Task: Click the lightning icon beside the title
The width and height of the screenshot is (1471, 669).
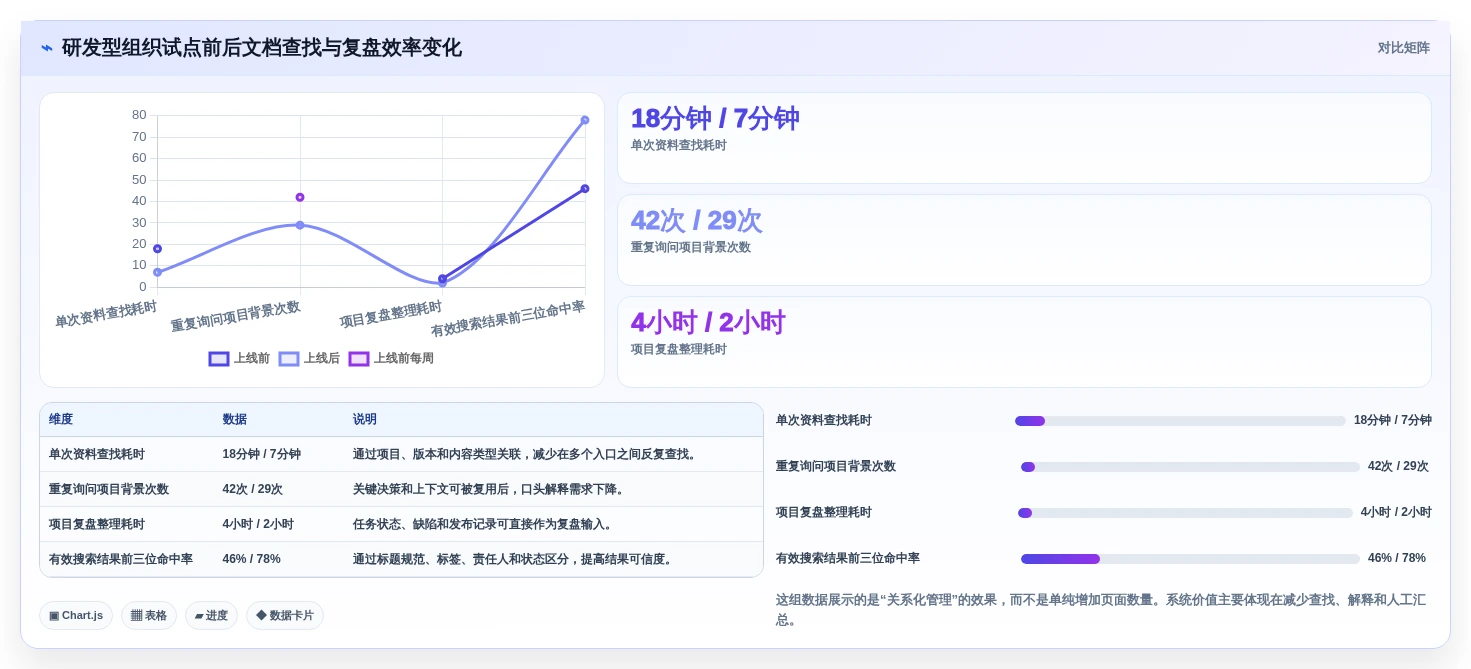Action: [47, 48]
